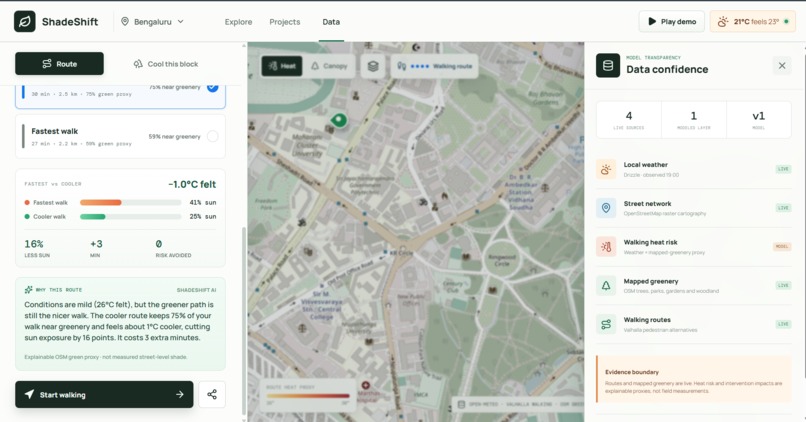Click the MODEL badge on Walking heat risk
806x422 pixels.
click(x=782, y=247)
